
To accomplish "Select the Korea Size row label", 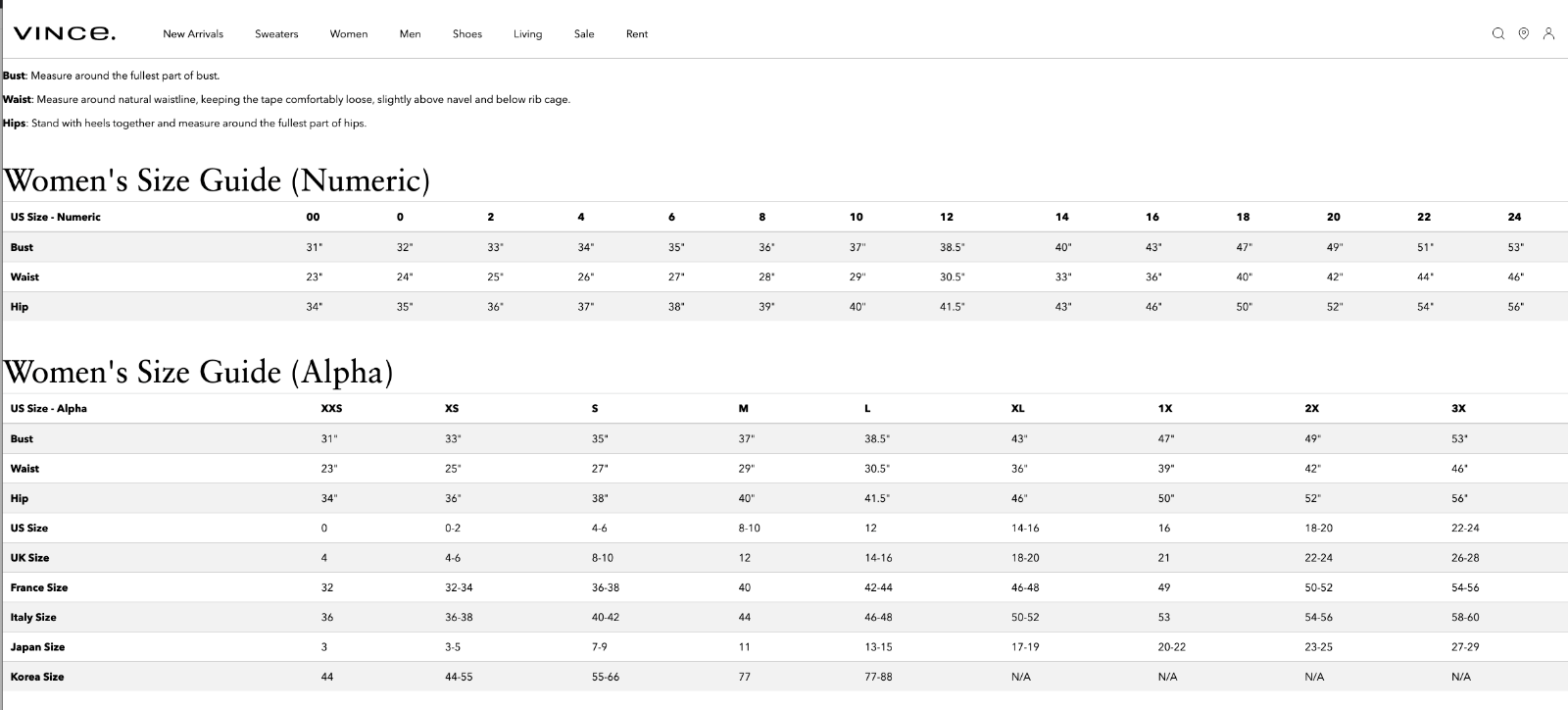I will click(37, 677).
